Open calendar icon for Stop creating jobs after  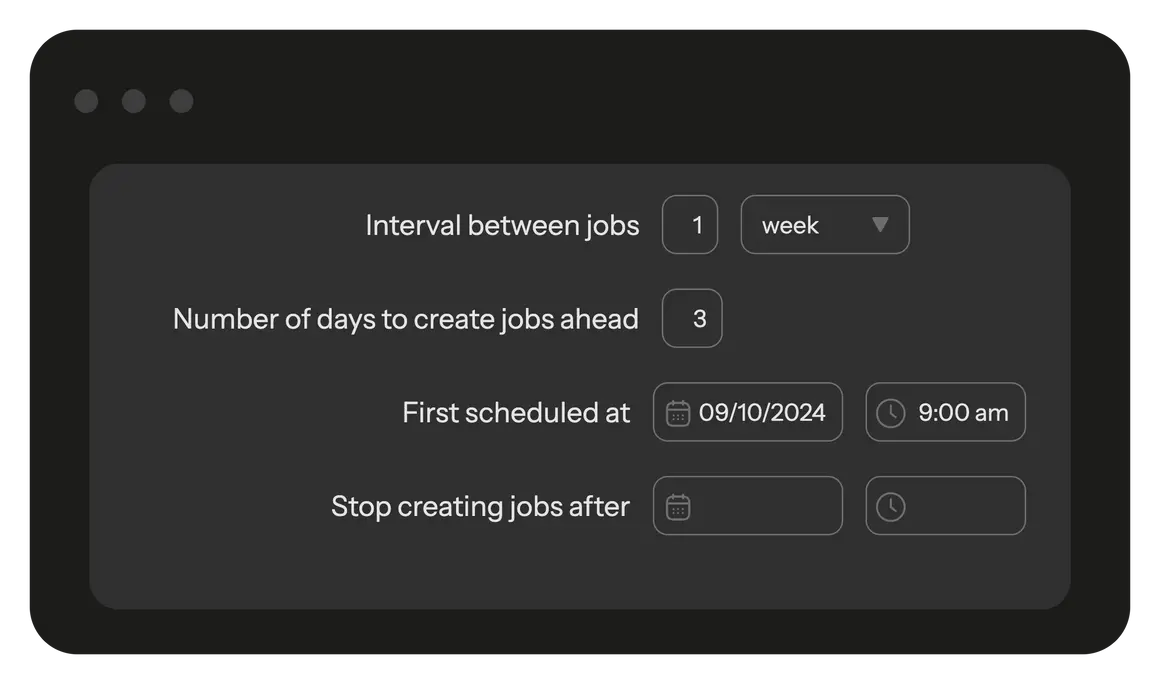point(678,507)
